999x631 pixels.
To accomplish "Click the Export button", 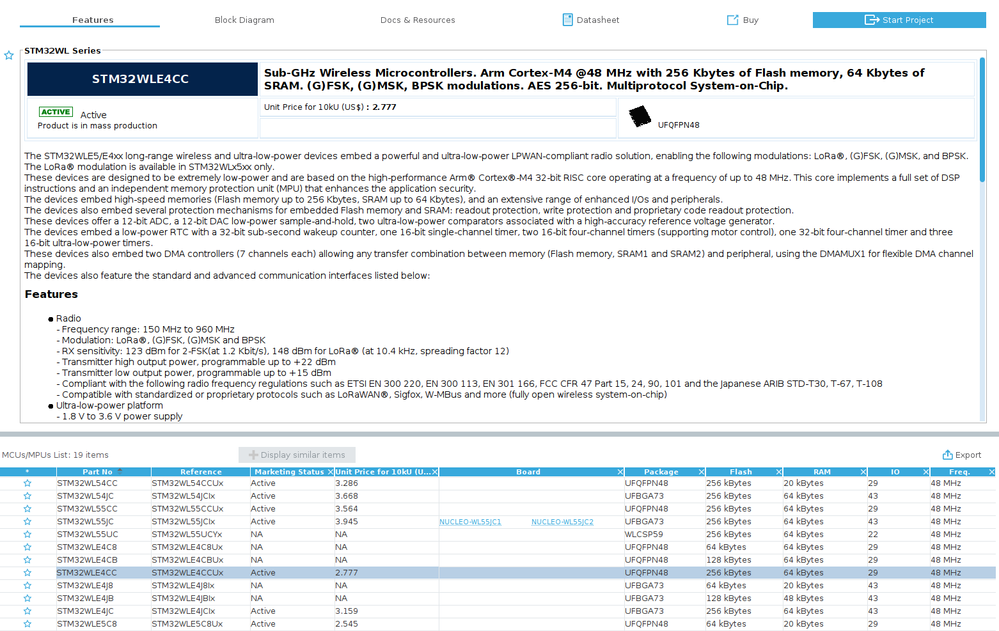I will [962, 454].
